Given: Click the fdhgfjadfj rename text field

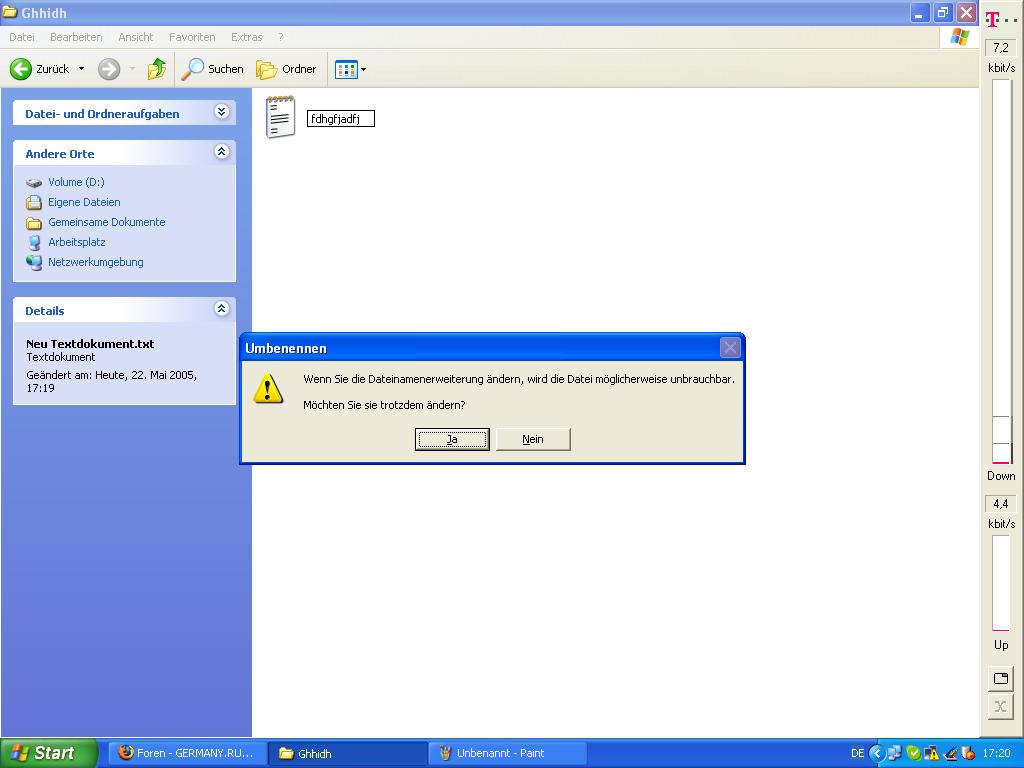Looking at the screenshot, I should point(341,119).
